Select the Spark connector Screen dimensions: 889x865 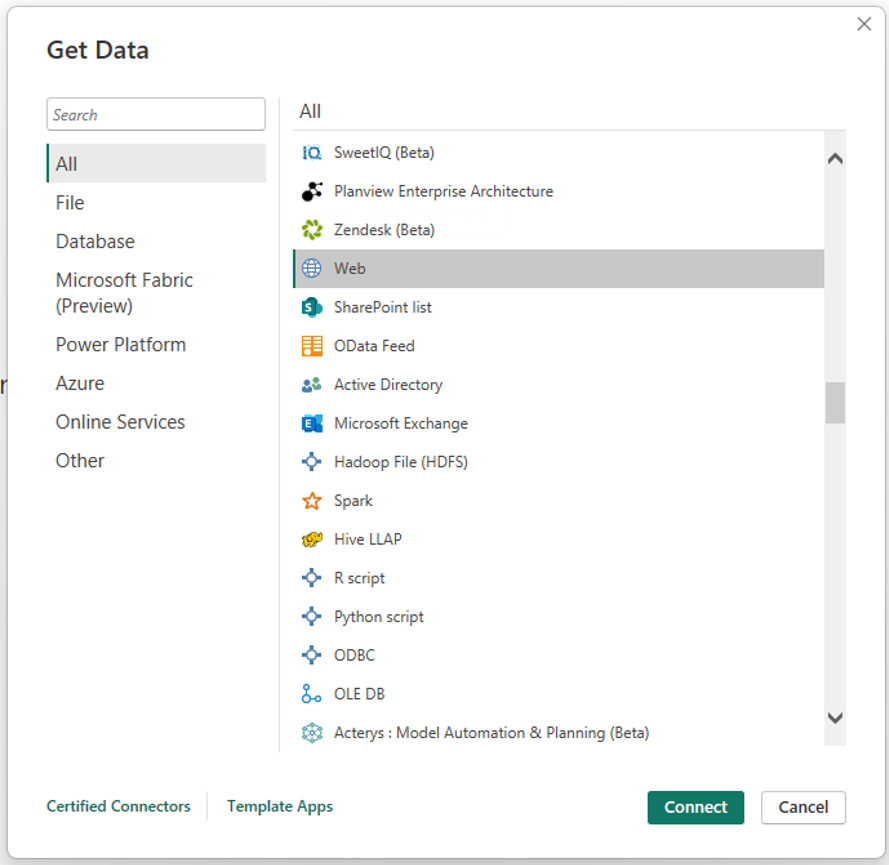[x=558, y=501]
